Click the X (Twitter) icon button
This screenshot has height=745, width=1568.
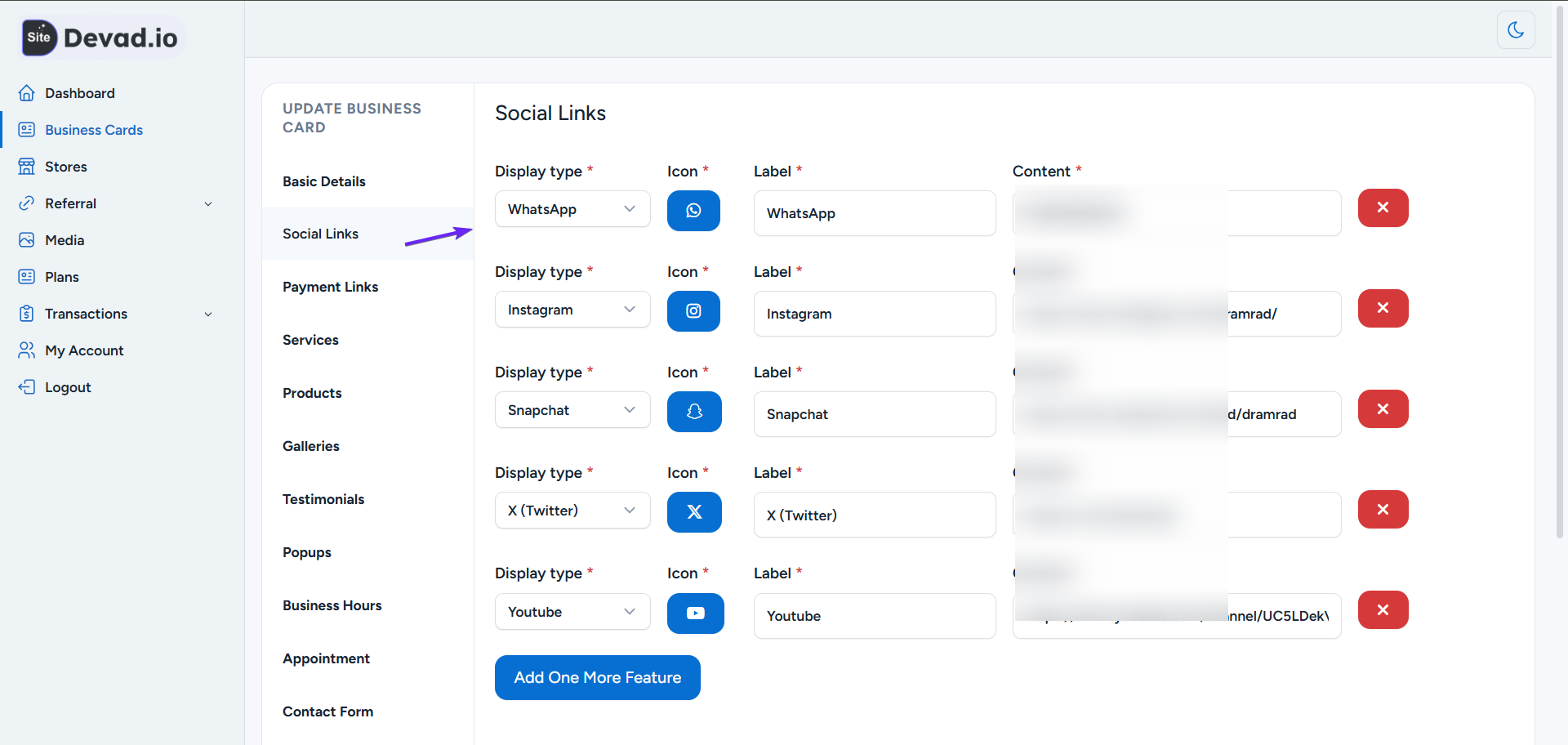click(694, 512)
